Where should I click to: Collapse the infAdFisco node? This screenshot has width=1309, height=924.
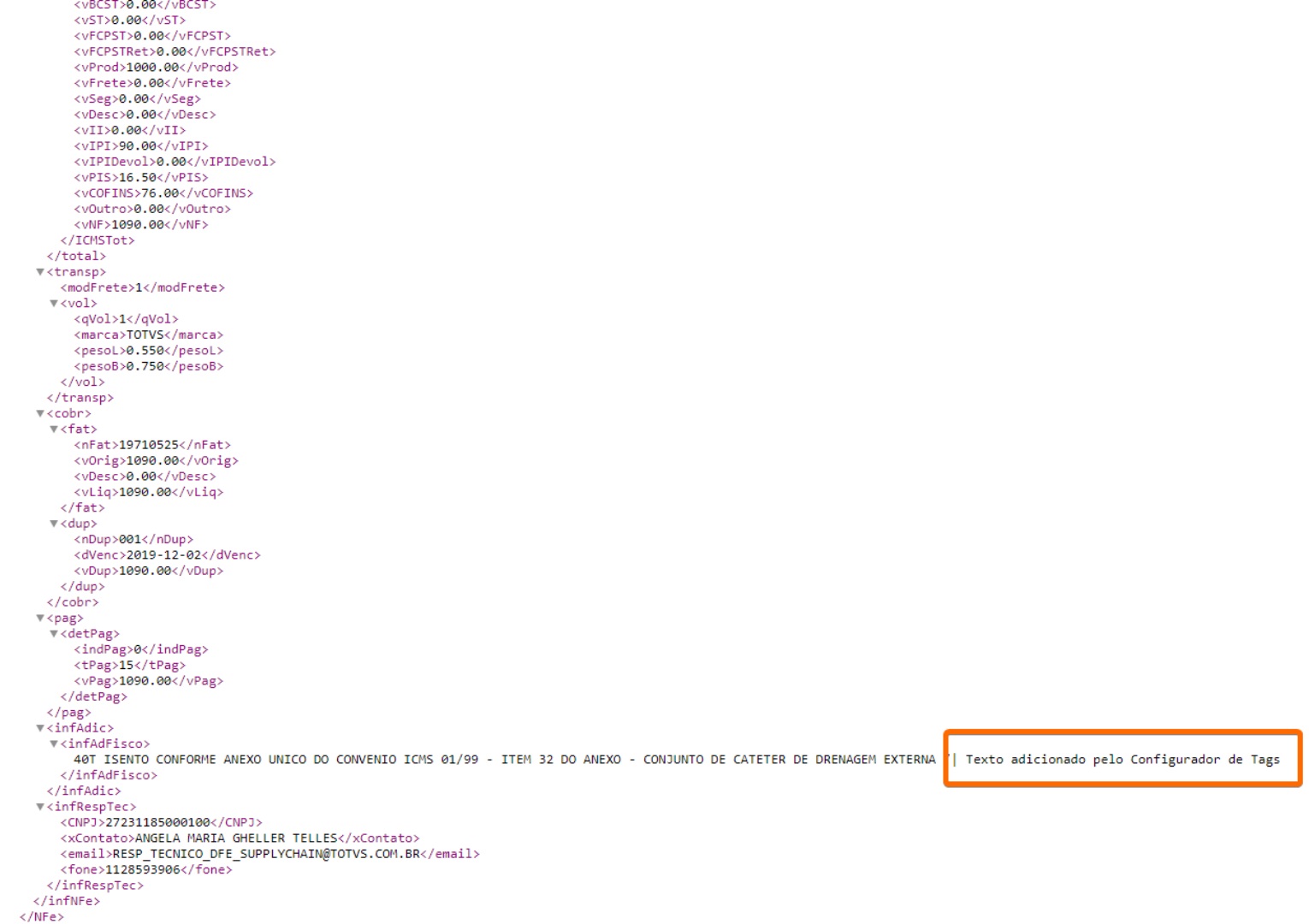54,744
